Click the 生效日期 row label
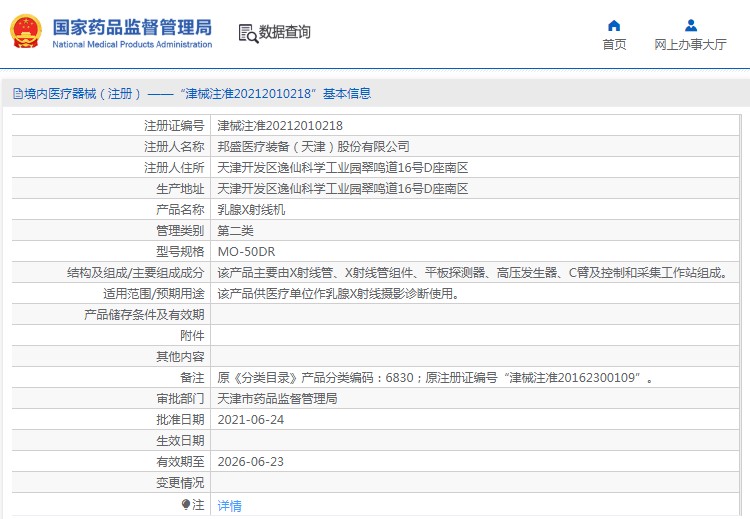 coord(180,441)
